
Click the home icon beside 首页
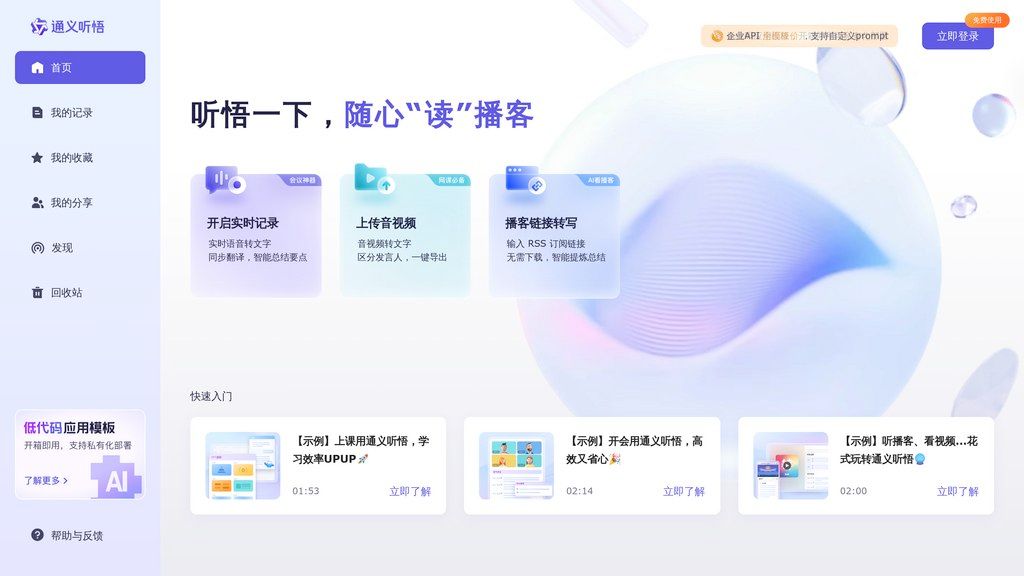click(37, 67)
